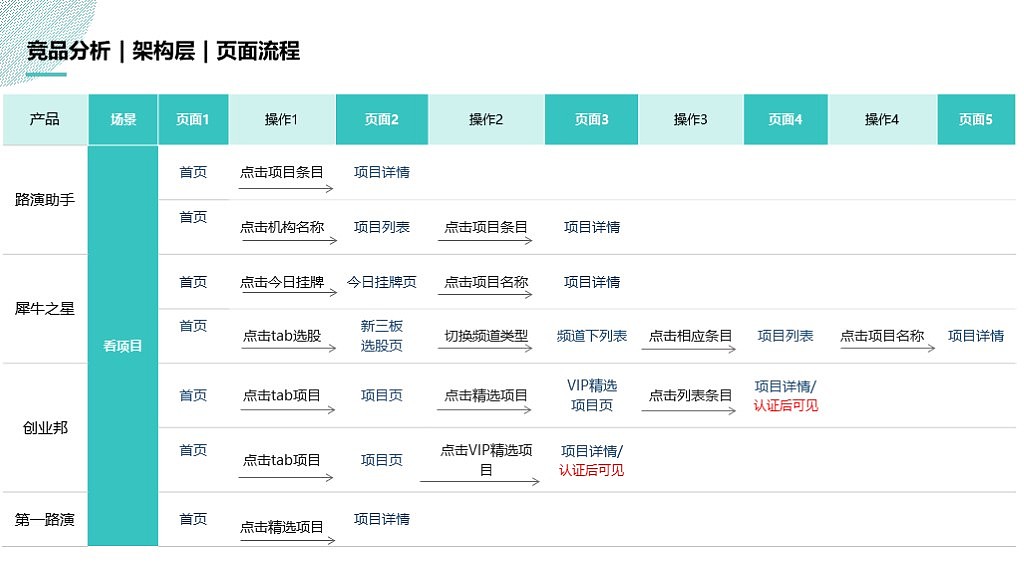Click the 看项目 scene label
1024x576 pixels.
point(123,346)
